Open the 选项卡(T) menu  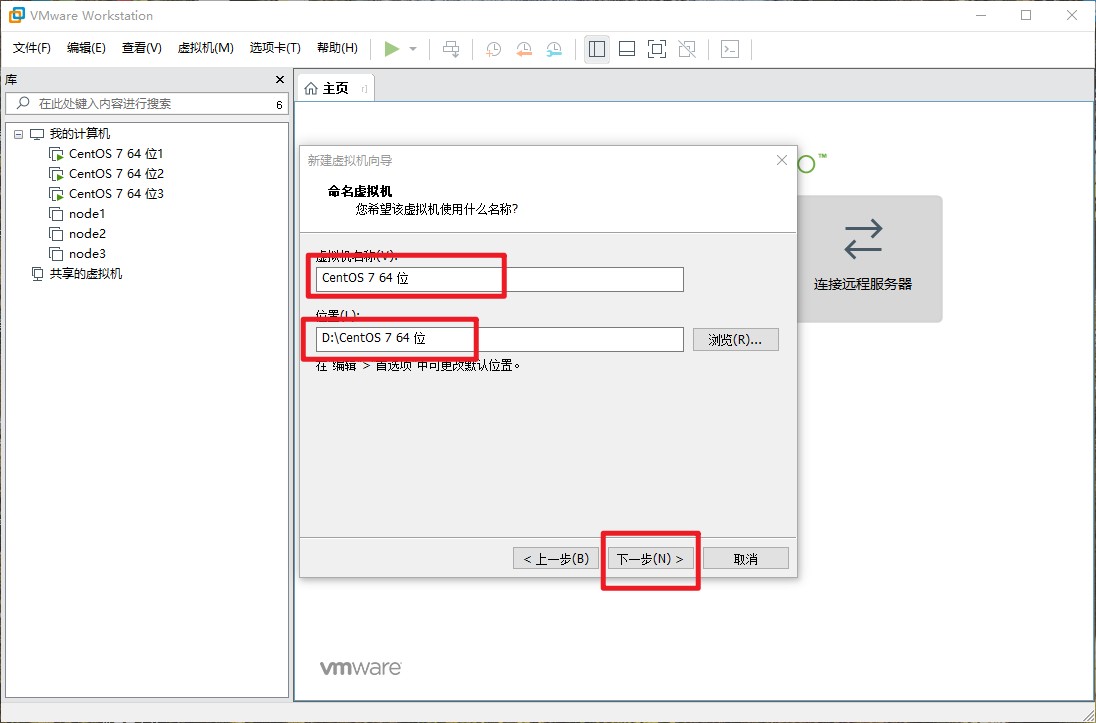coord(275,48)
